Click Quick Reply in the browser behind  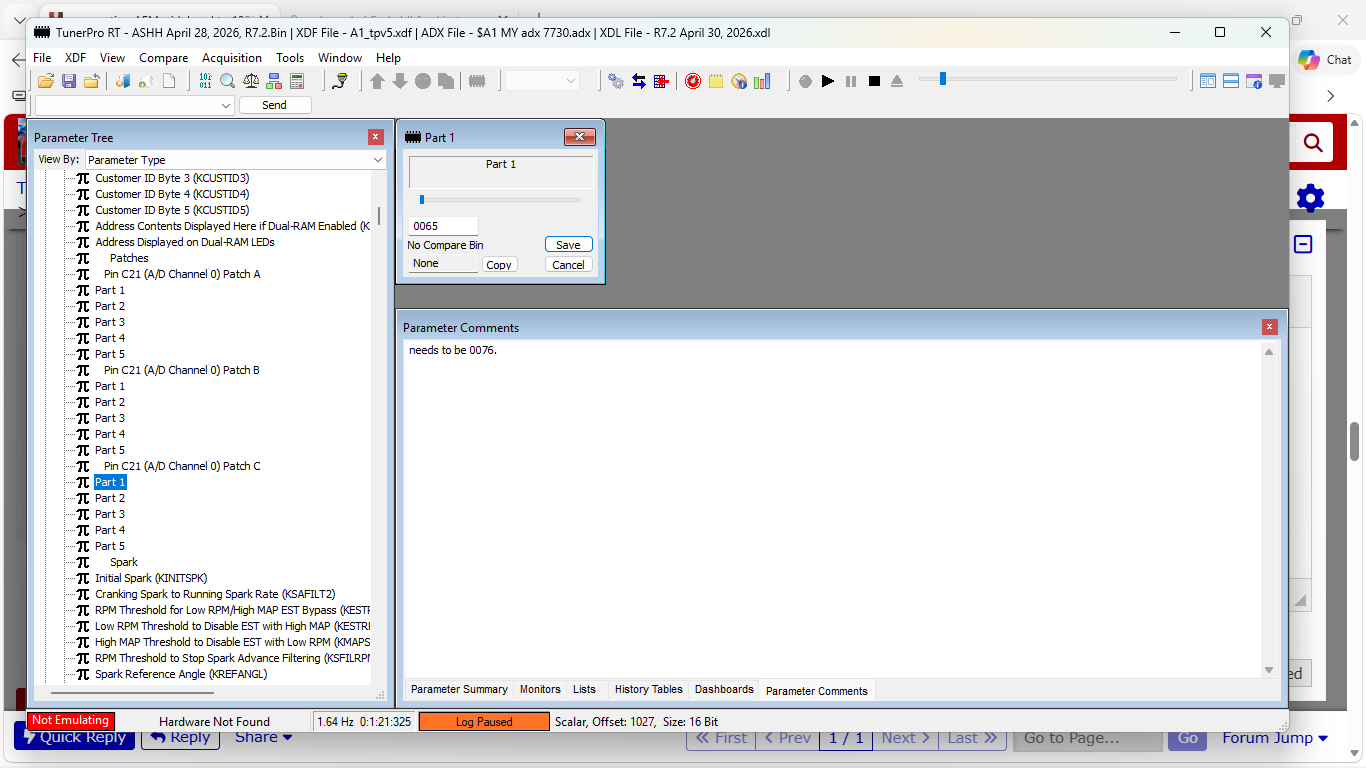pos(76,737)
